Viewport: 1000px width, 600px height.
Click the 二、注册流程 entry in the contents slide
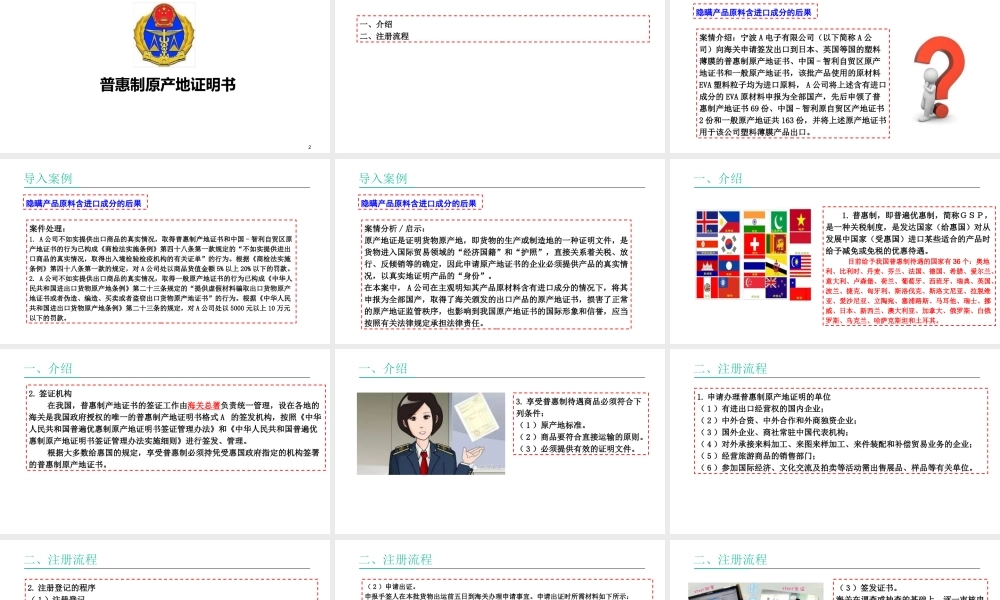click(384, 36)
